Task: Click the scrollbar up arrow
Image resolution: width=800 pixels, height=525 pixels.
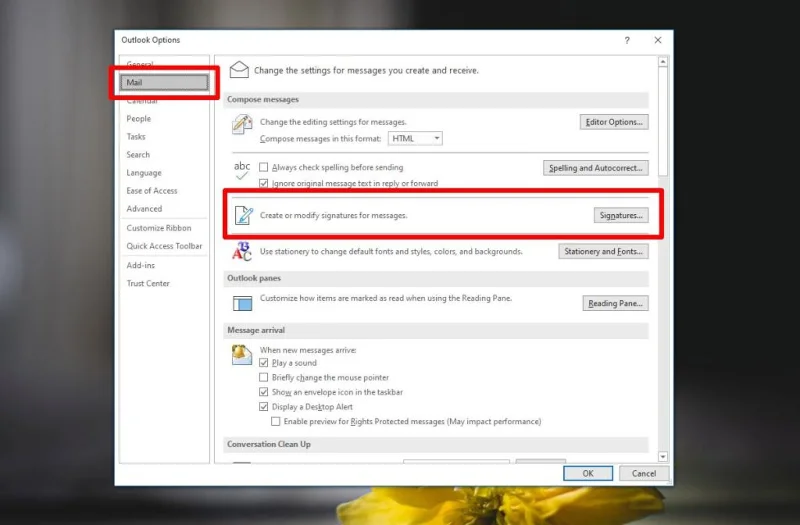Action: coord(663,62)
